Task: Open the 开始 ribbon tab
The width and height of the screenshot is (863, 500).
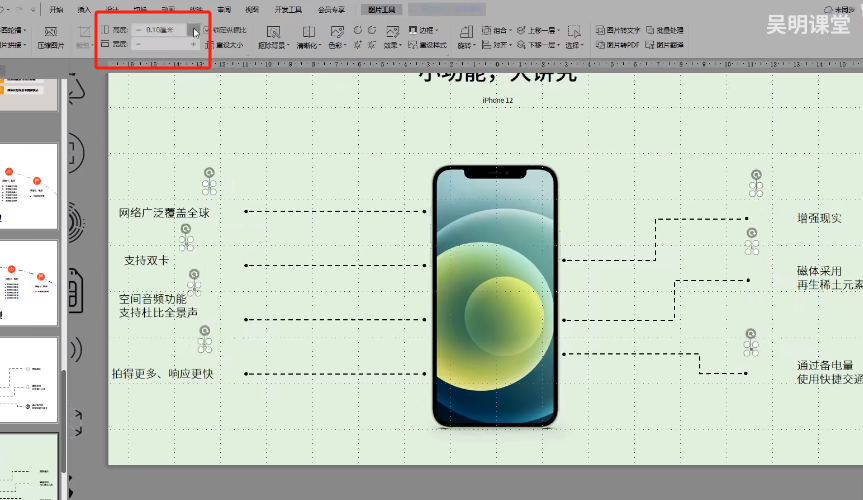Action: coord(56,9)
